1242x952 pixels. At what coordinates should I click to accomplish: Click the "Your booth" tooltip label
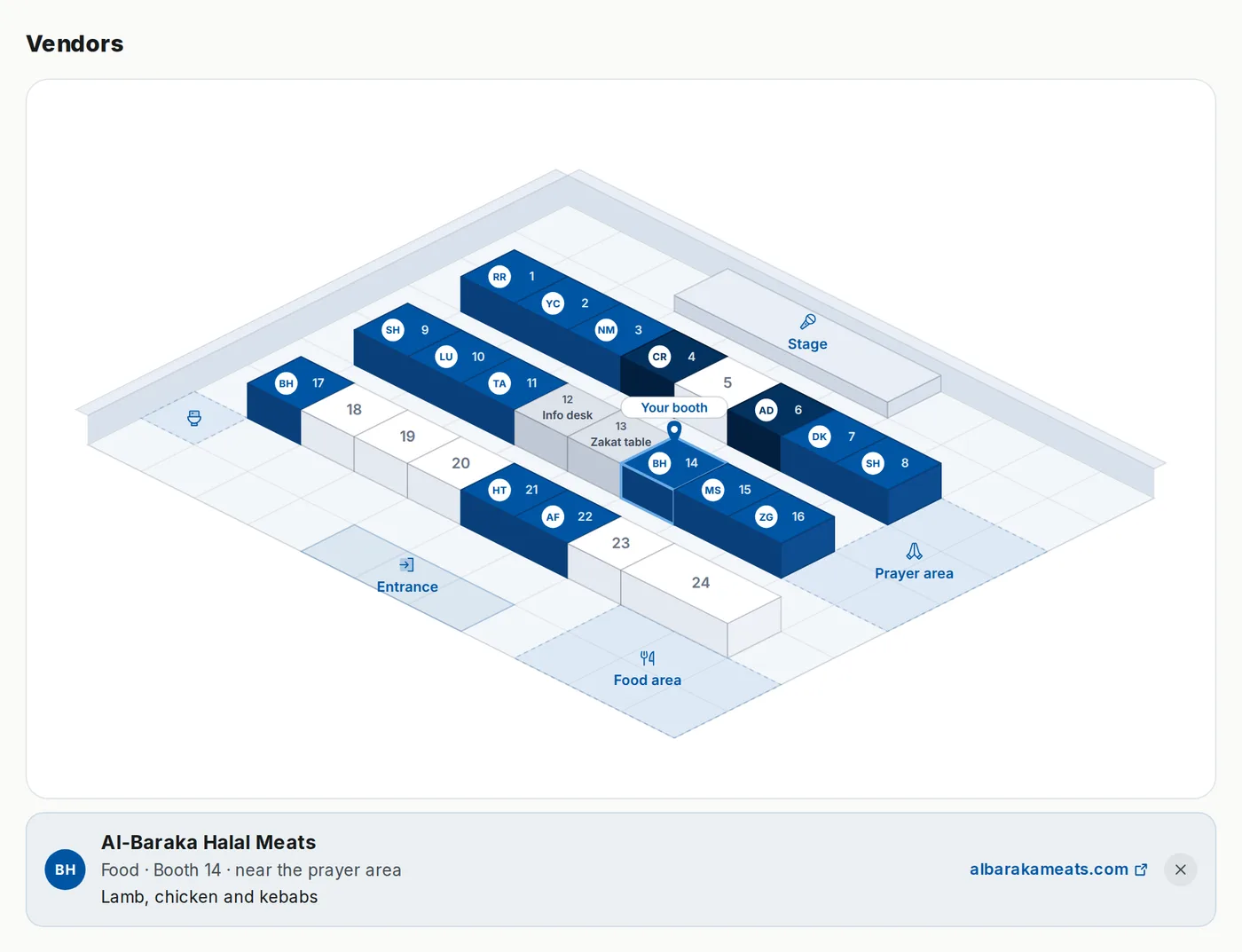coord(674,408)
